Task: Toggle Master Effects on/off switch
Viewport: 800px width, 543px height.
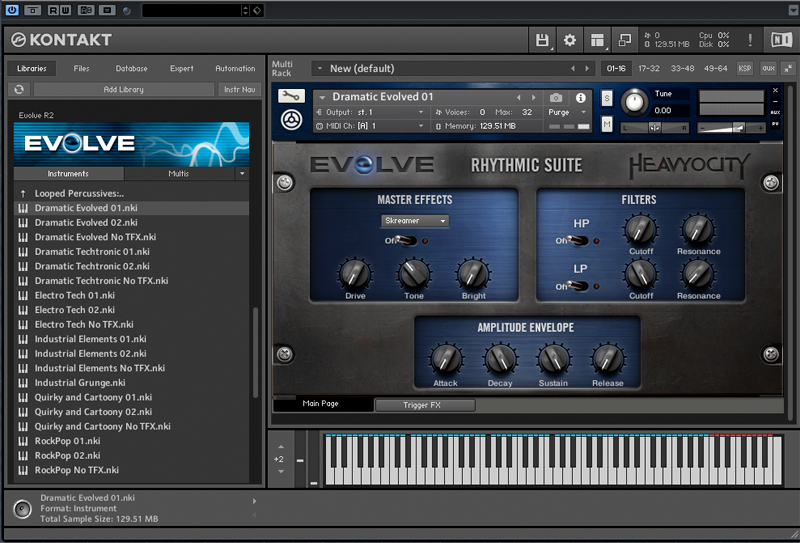Action: click(x=407, y=240)
